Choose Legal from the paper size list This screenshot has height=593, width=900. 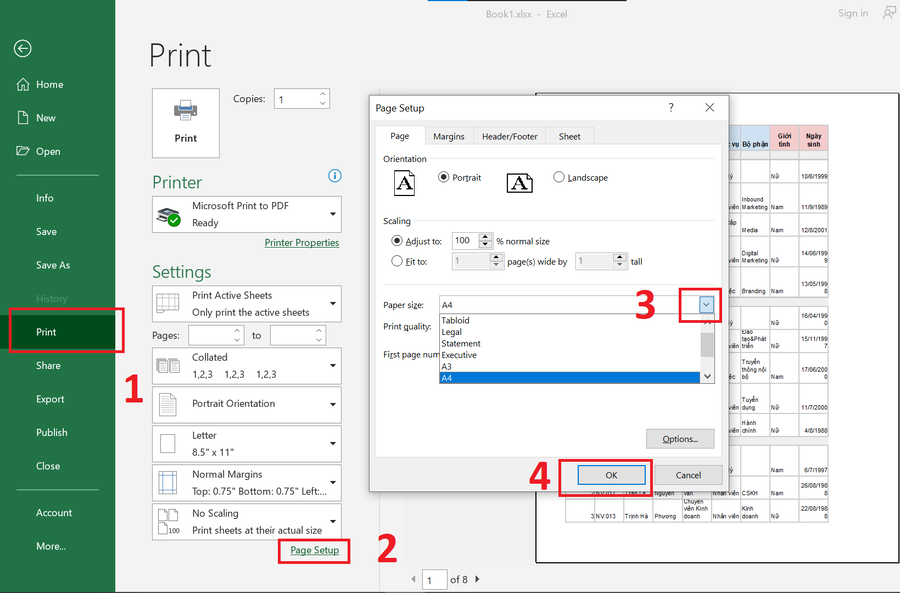coord(570,332)
